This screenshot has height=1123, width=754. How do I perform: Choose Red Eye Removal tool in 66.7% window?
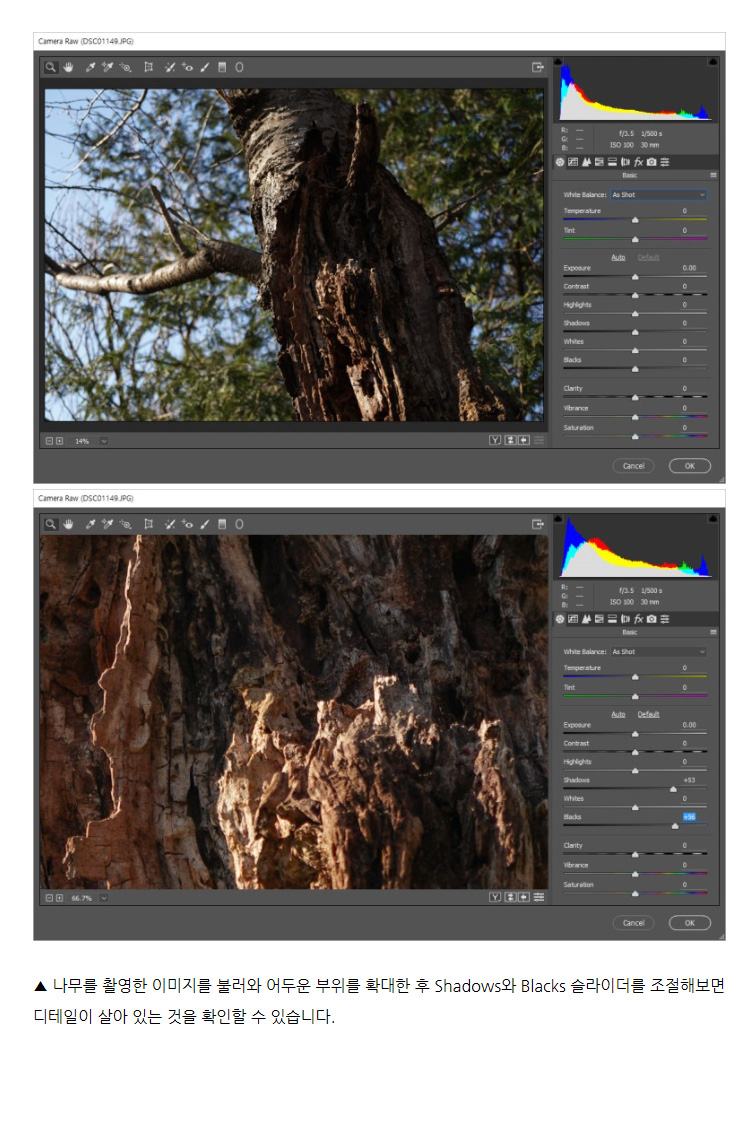188,524
